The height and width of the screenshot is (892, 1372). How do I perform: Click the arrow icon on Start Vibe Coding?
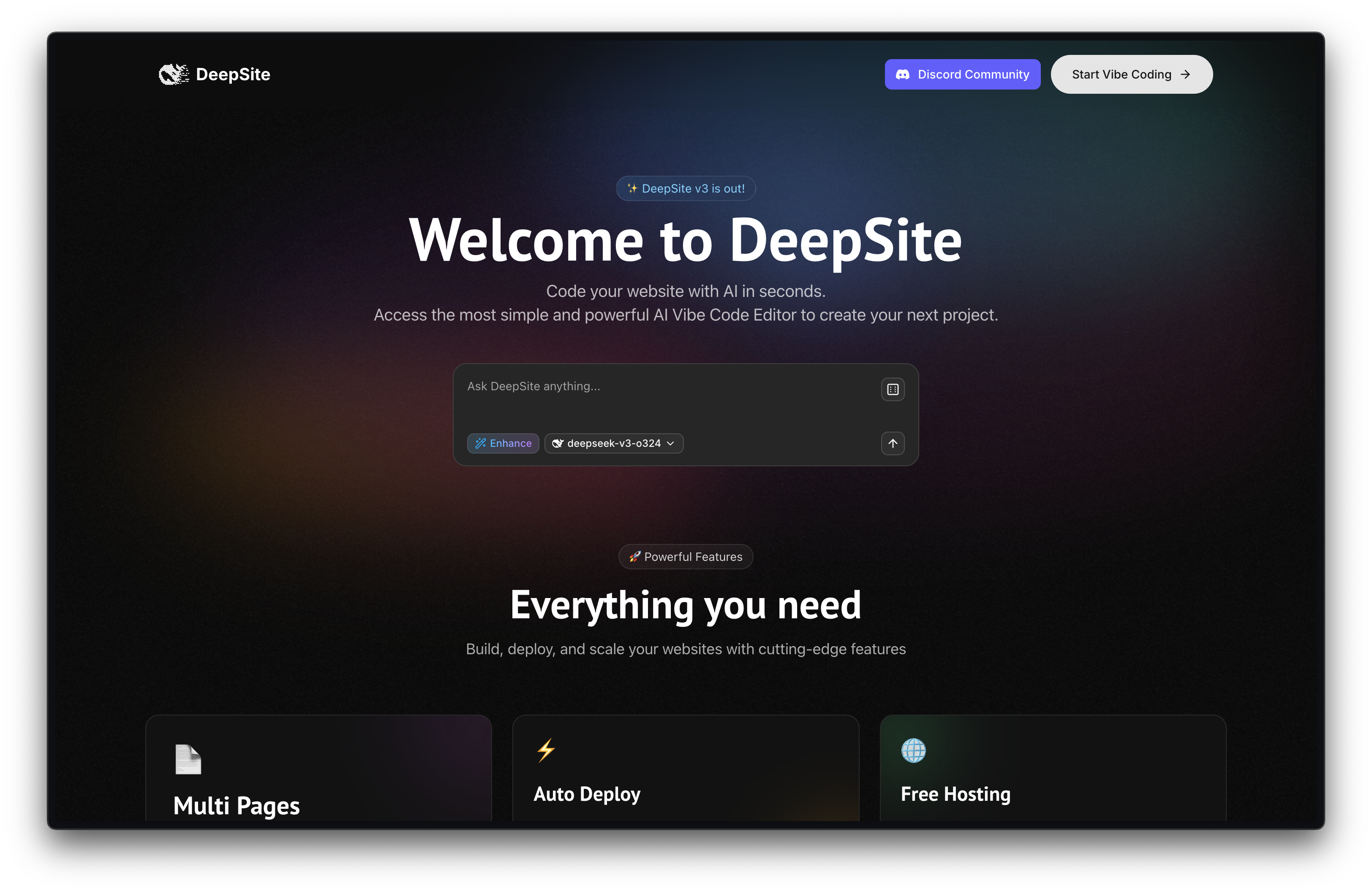click(x=1185, y=74)
